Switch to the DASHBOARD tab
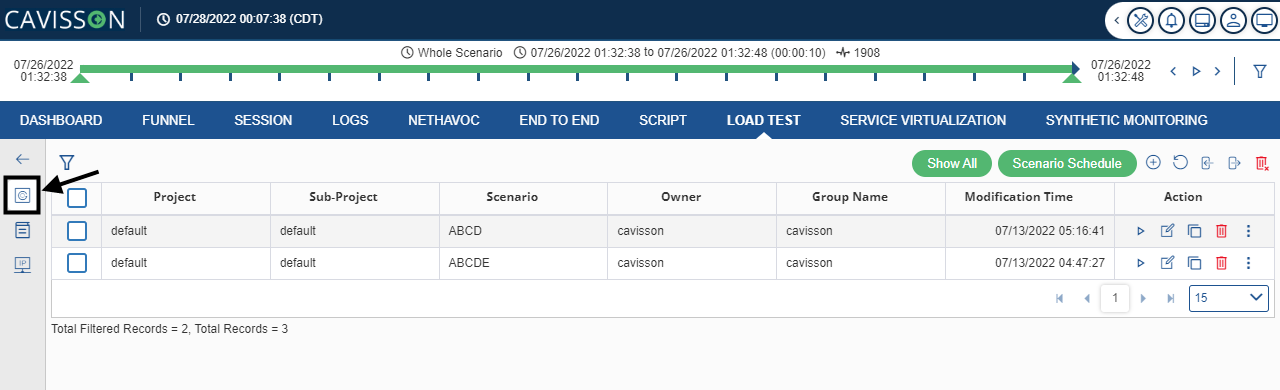Viewport: 1280px width, 390px height. pyautogui.click(x=61, y=120)
